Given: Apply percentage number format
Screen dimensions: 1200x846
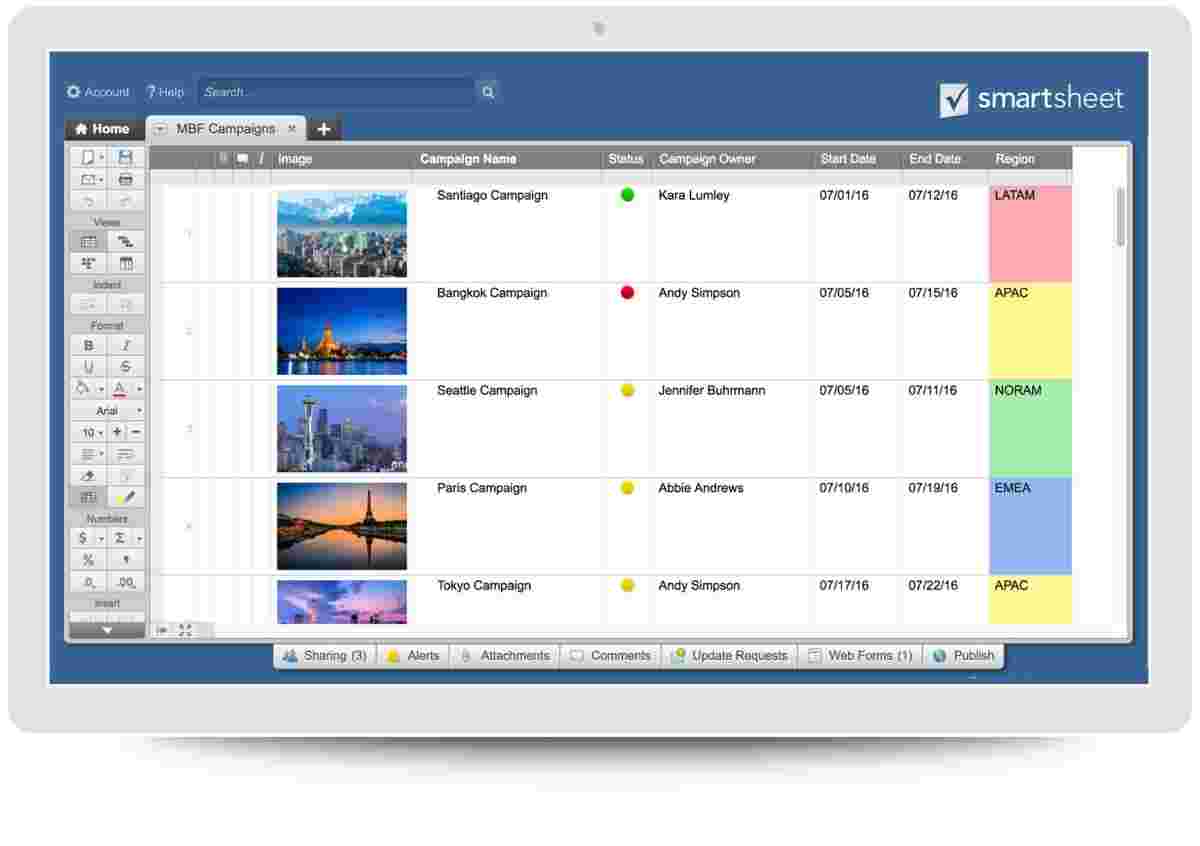Looking at the screenshot, I should 88,560.
